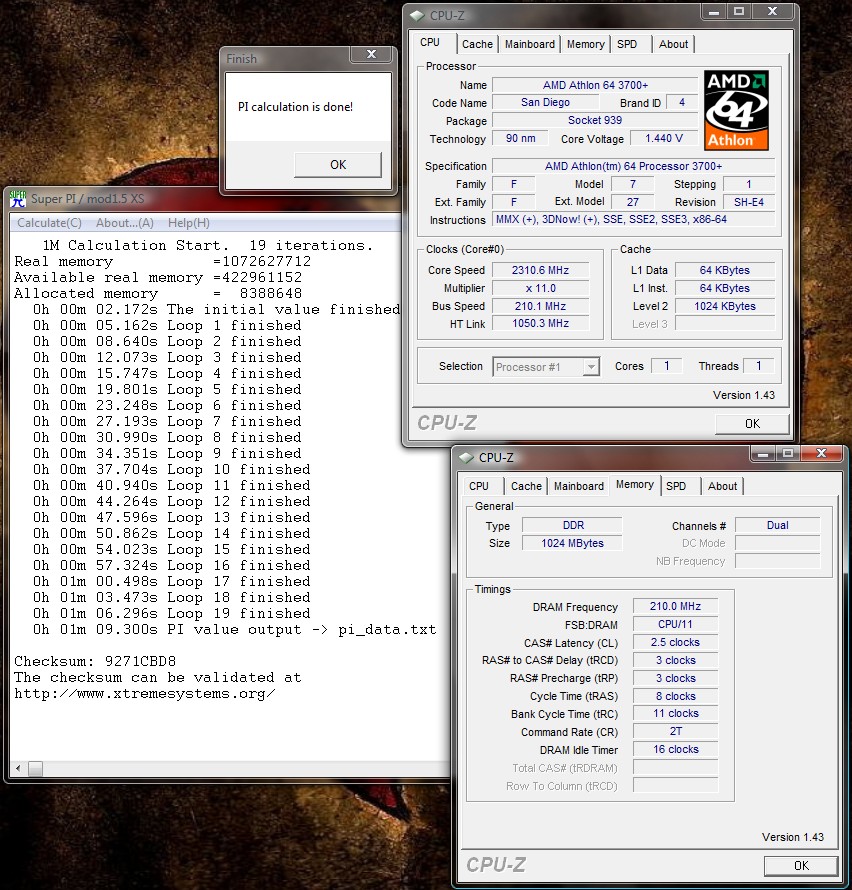Switch to Cache tab in lower CPU-Z window
The height and width of the screenshot is (890, 852).
(526, 486)
